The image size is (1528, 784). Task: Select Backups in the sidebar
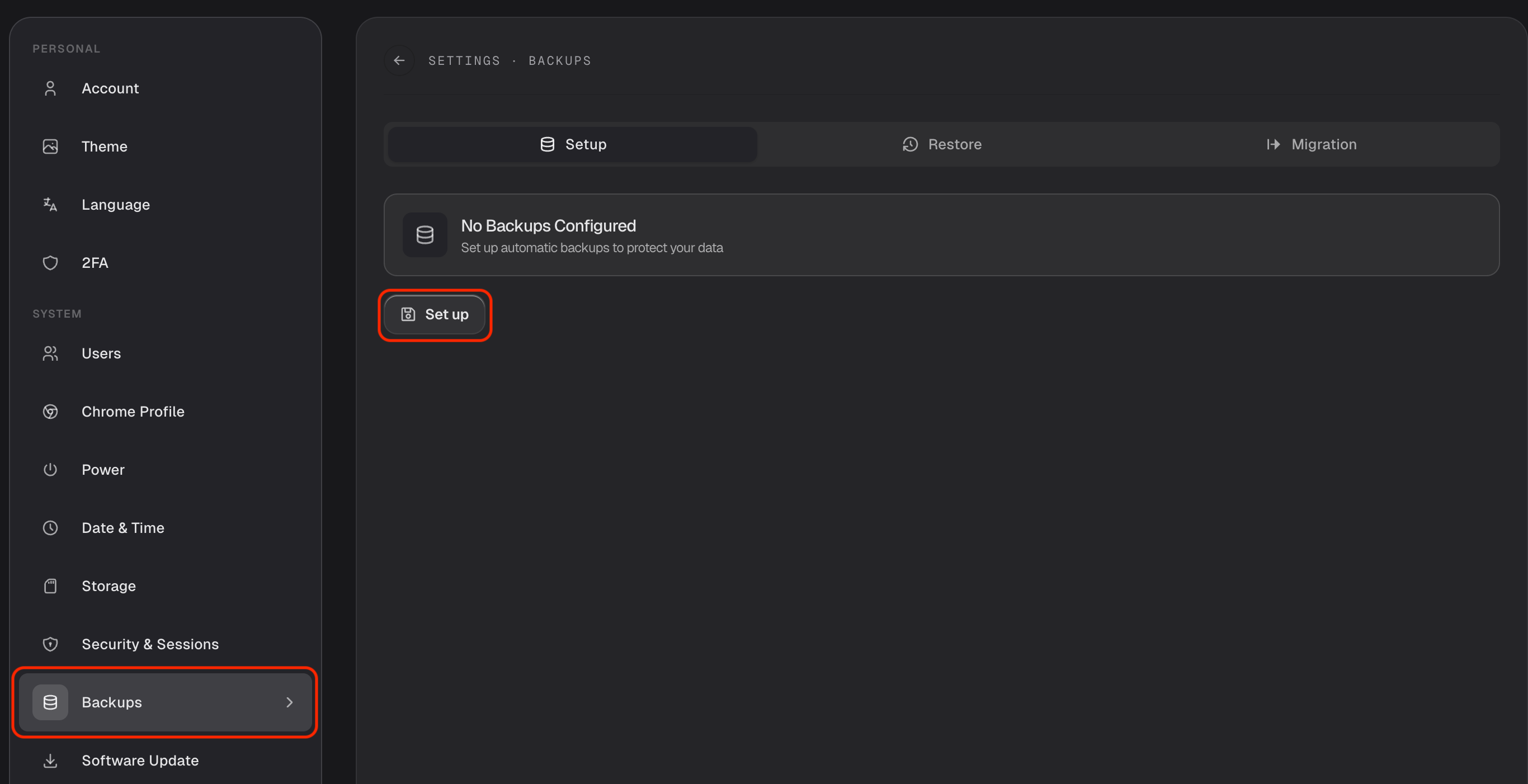tap(166, 702)
